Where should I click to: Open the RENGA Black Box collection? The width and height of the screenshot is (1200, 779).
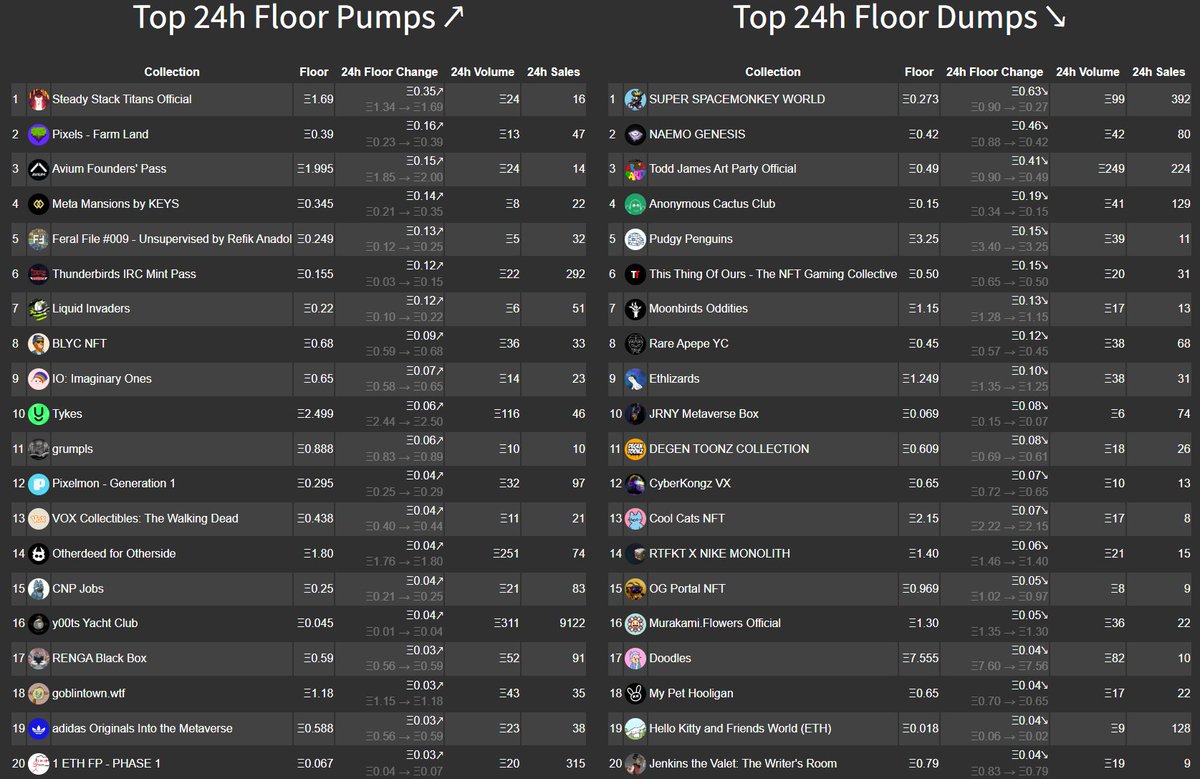(x=100, y=658)
